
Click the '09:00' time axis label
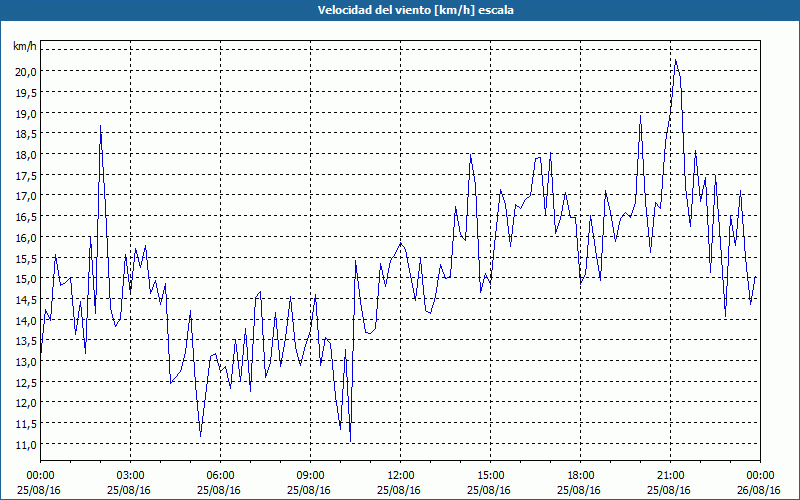click(310, 476)
